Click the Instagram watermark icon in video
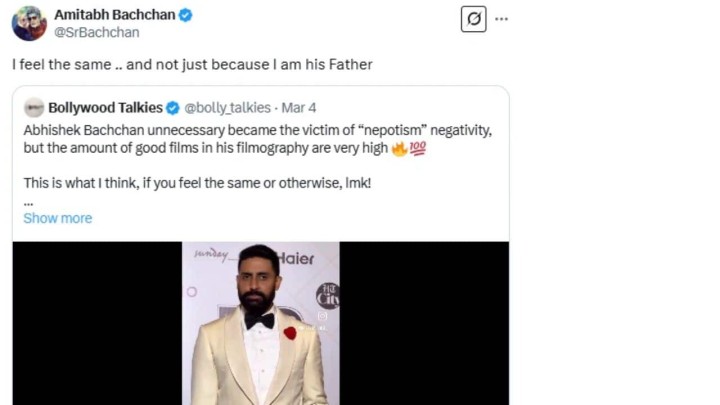This screenshot has height=405, width=720. click(x=322, y=316)
